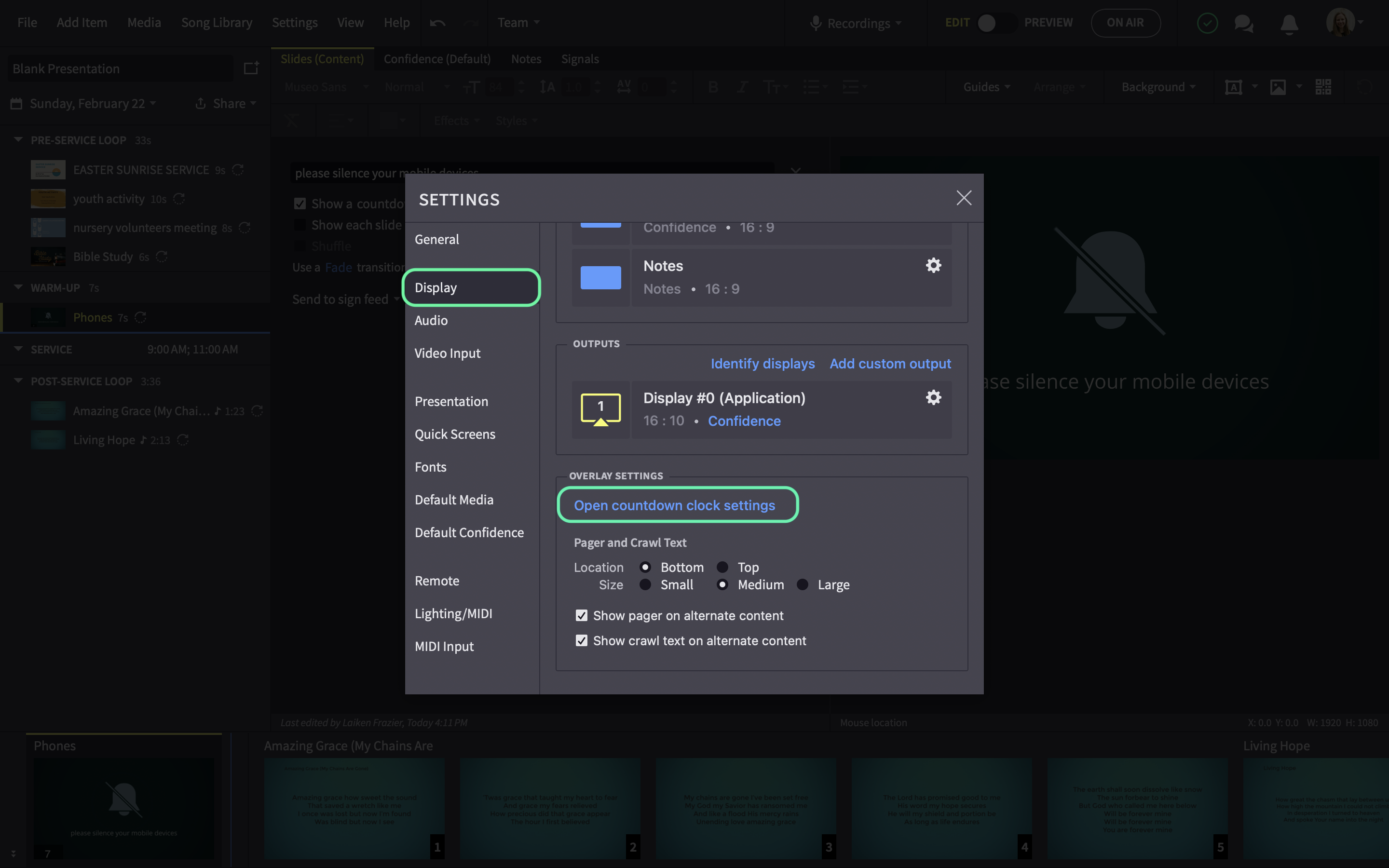Collapse the WARM-UP section

pos(18,287)
